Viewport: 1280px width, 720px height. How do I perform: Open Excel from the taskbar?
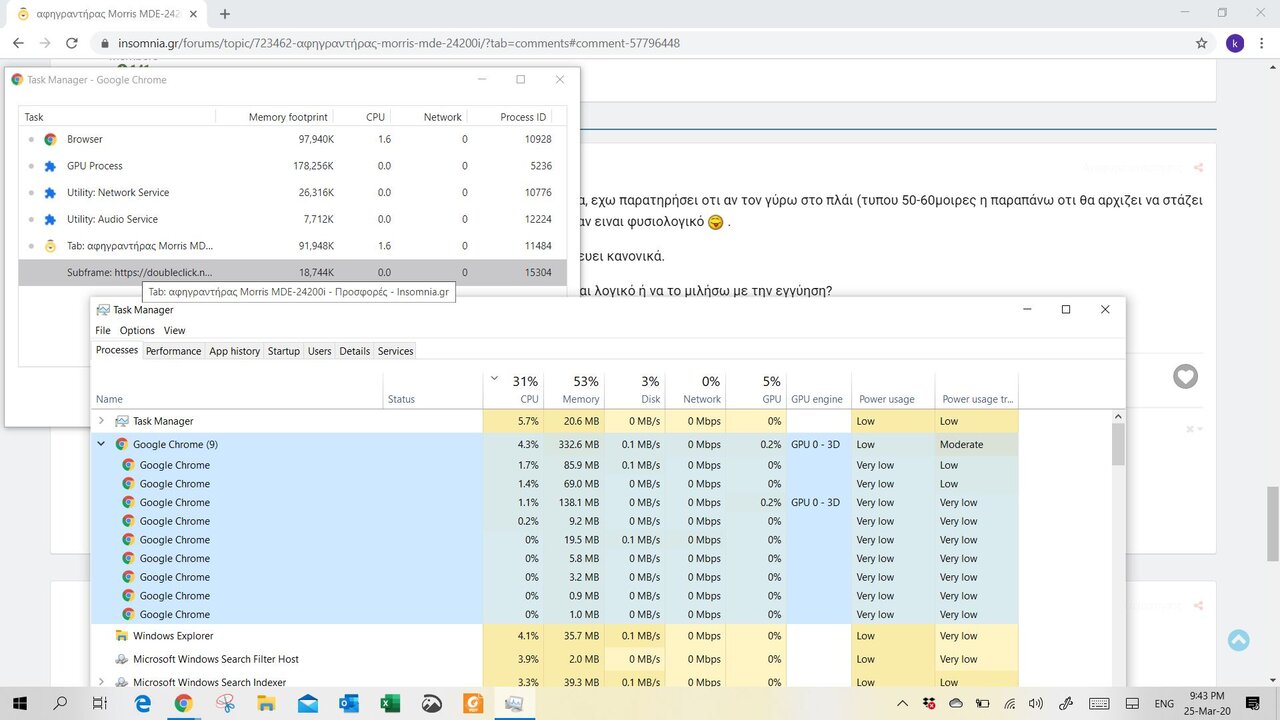390,704
